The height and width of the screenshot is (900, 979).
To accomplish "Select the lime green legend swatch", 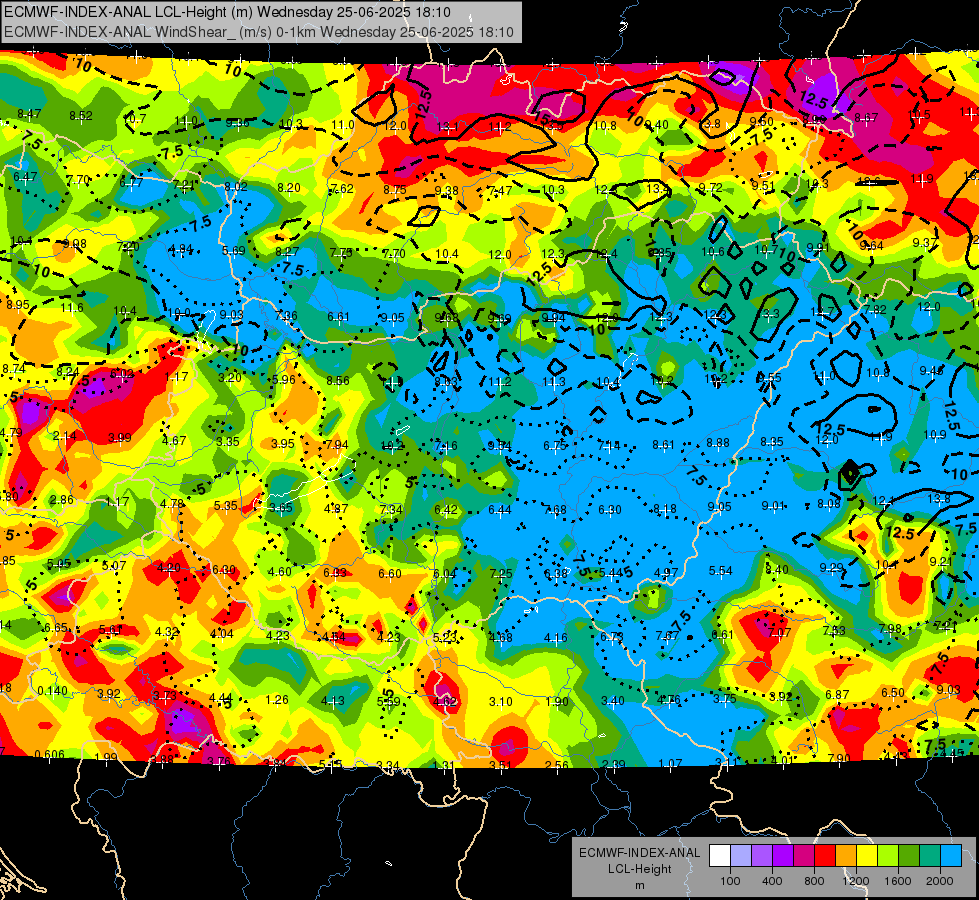I will tap(888, 856).
